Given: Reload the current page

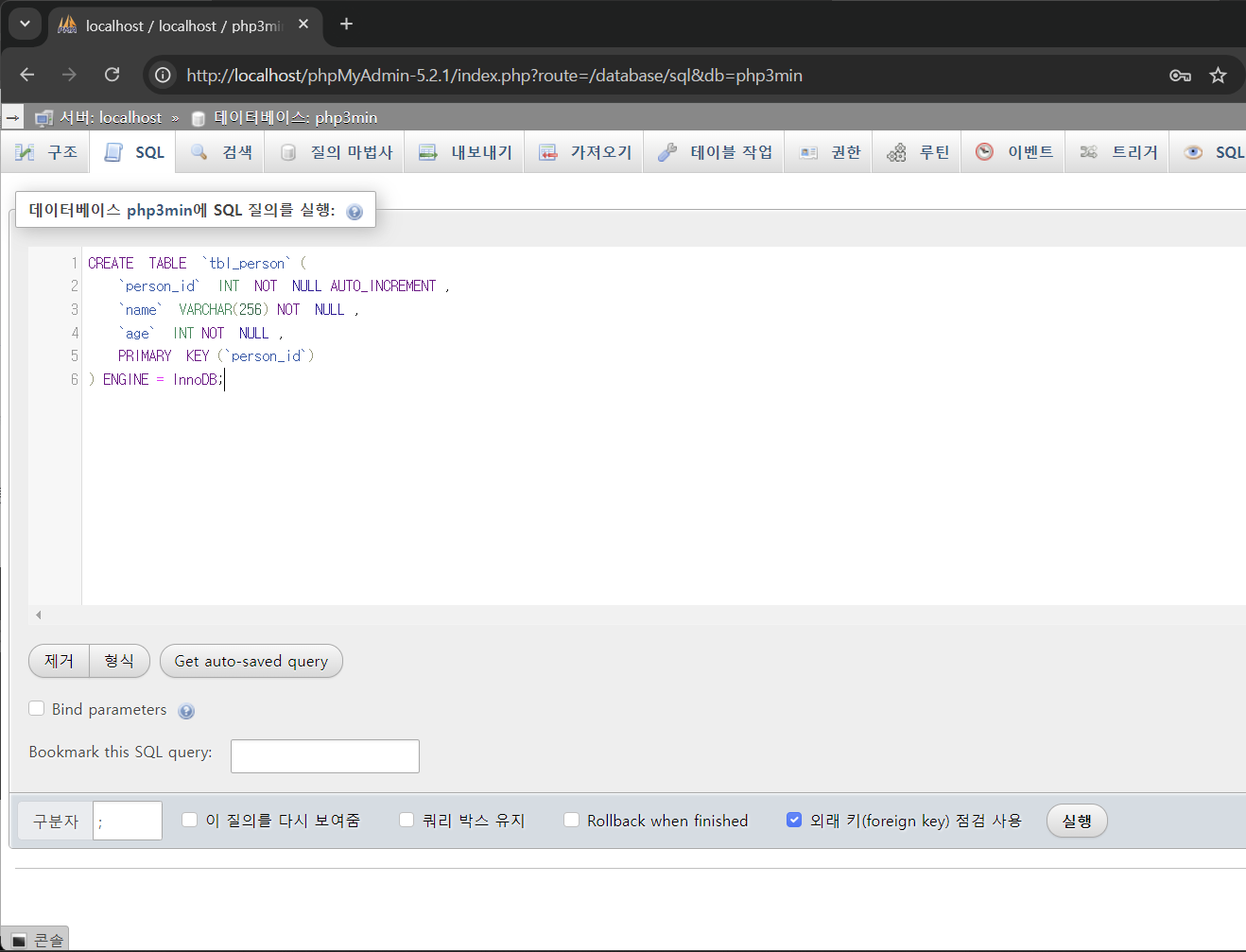Looking at the screenshot, I should [x=112, y=75].
